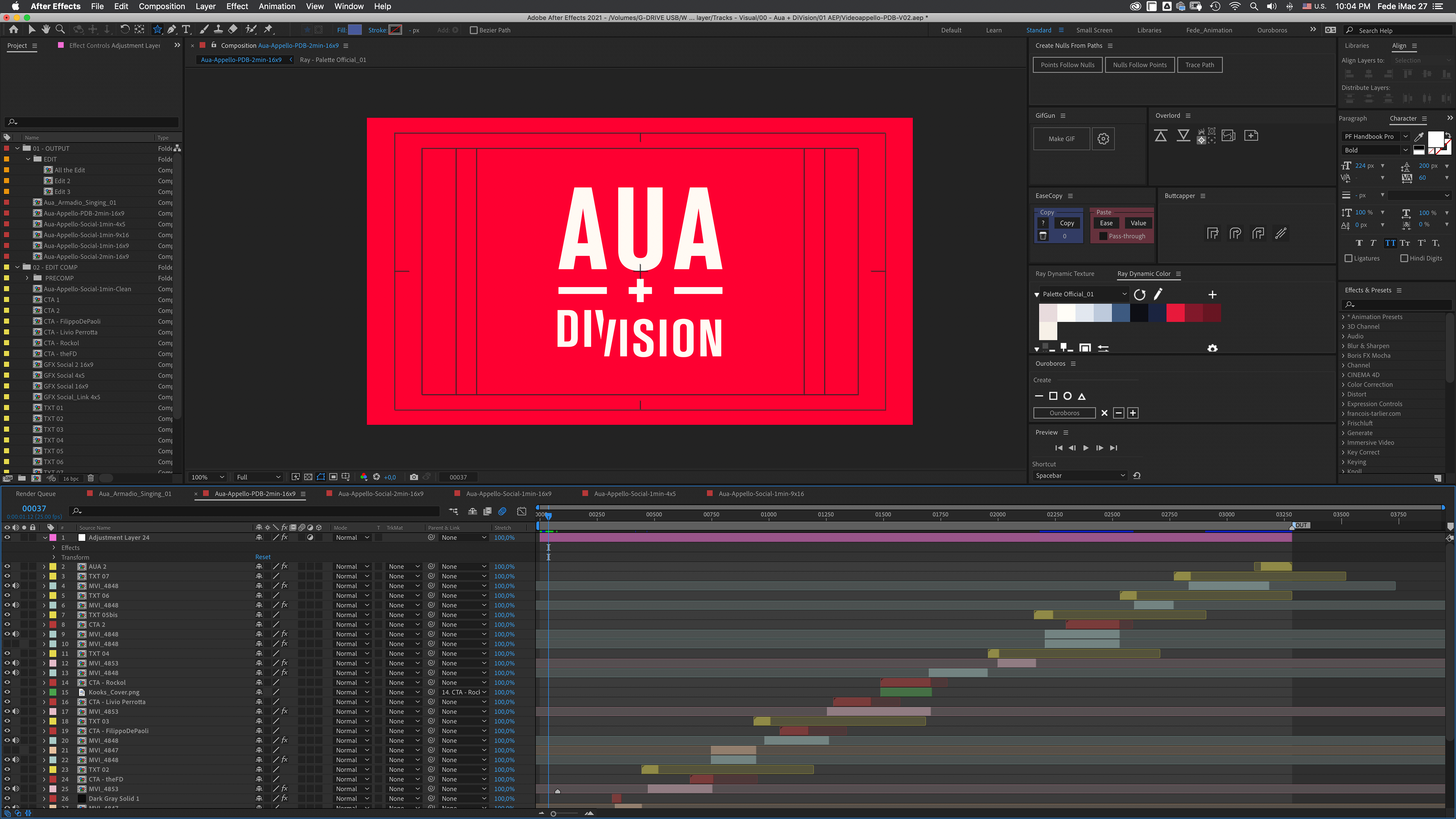1456x819 pixels.
Task: Open the Composition menu
Action: click(162, 6)
